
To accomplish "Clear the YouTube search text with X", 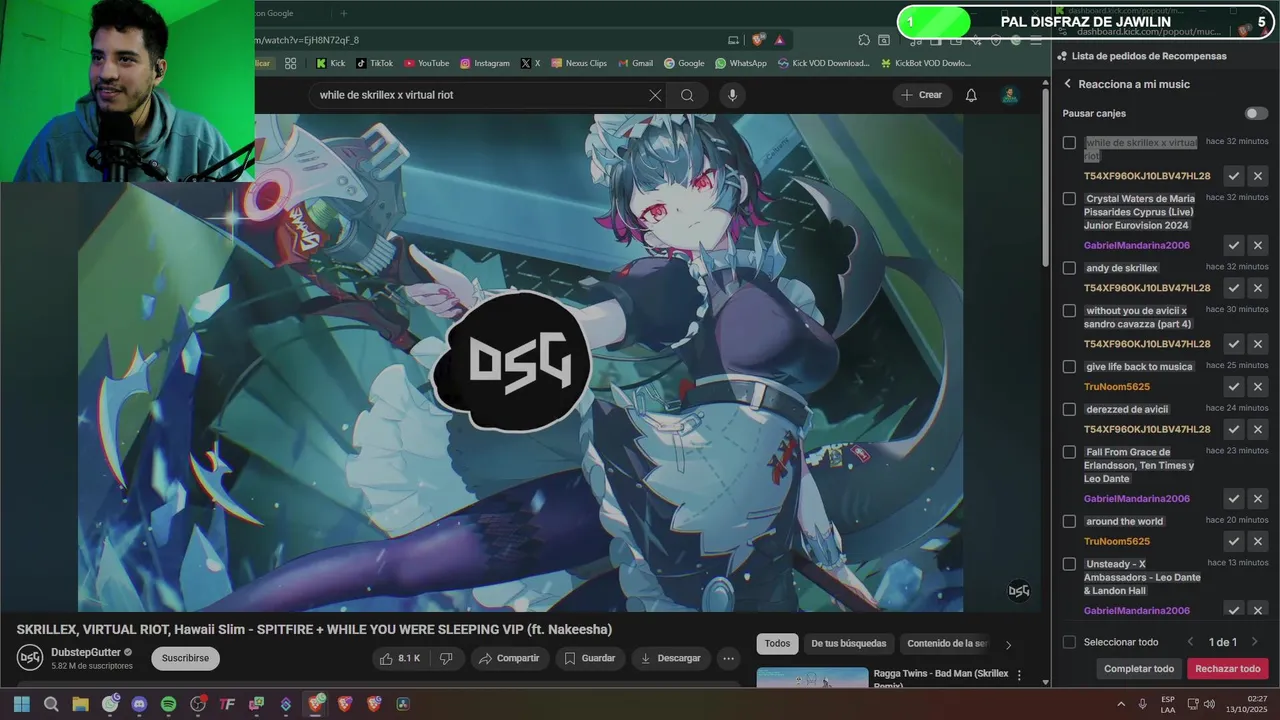I will pos(655,95).
